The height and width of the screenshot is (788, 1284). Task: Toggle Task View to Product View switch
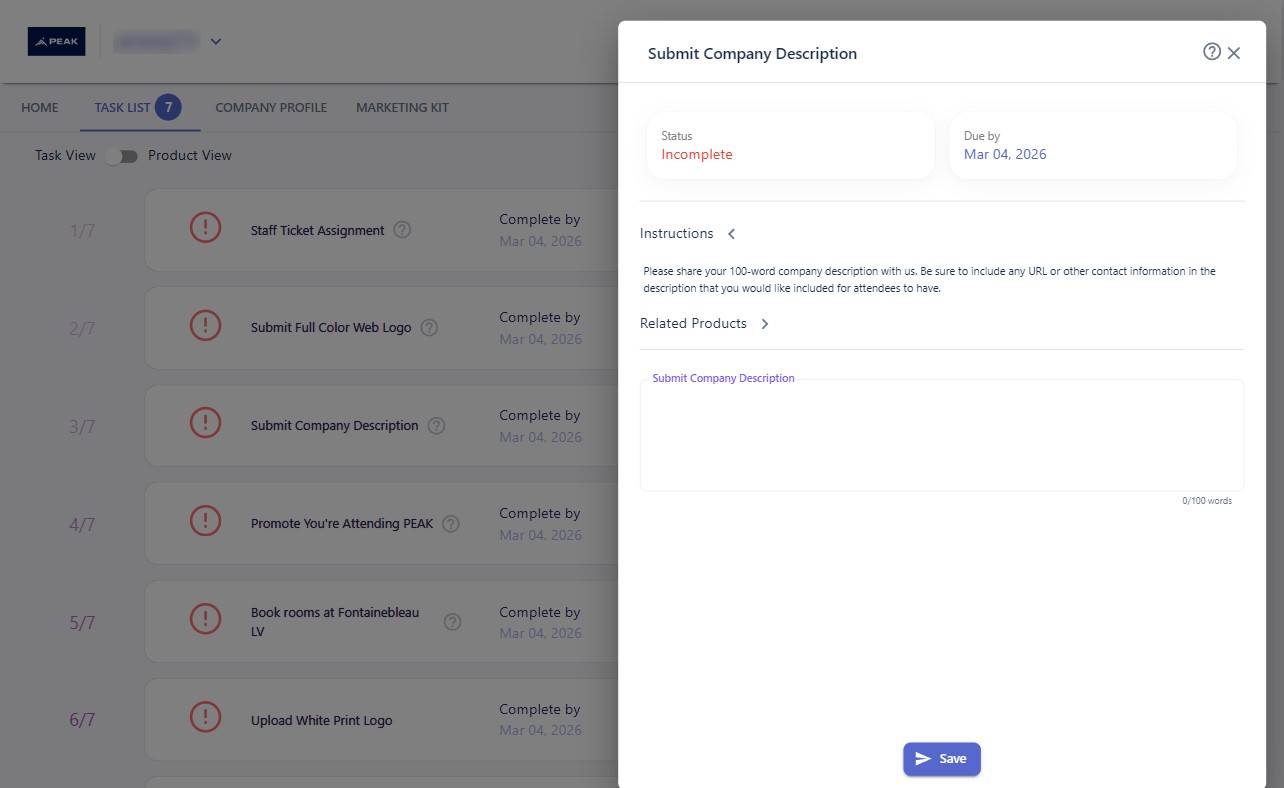[122, 156]
